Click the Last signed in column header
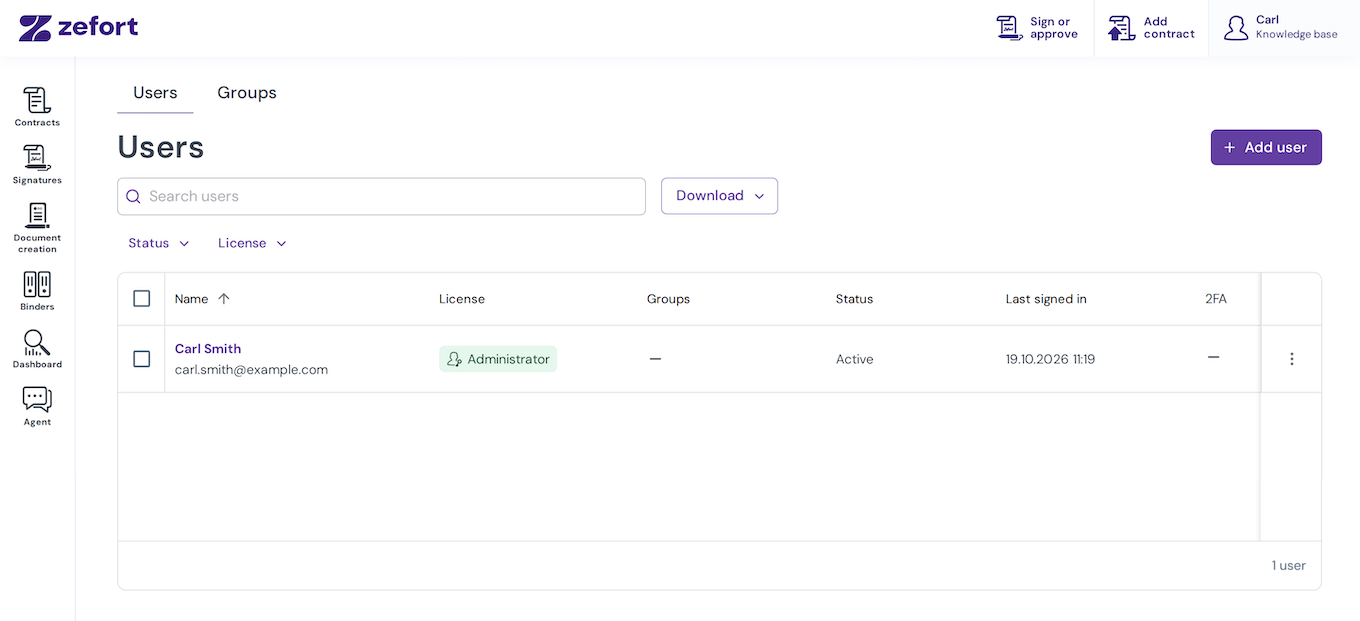The image size is (1360, 621). pyautogui.click(x=1046, y=299)
